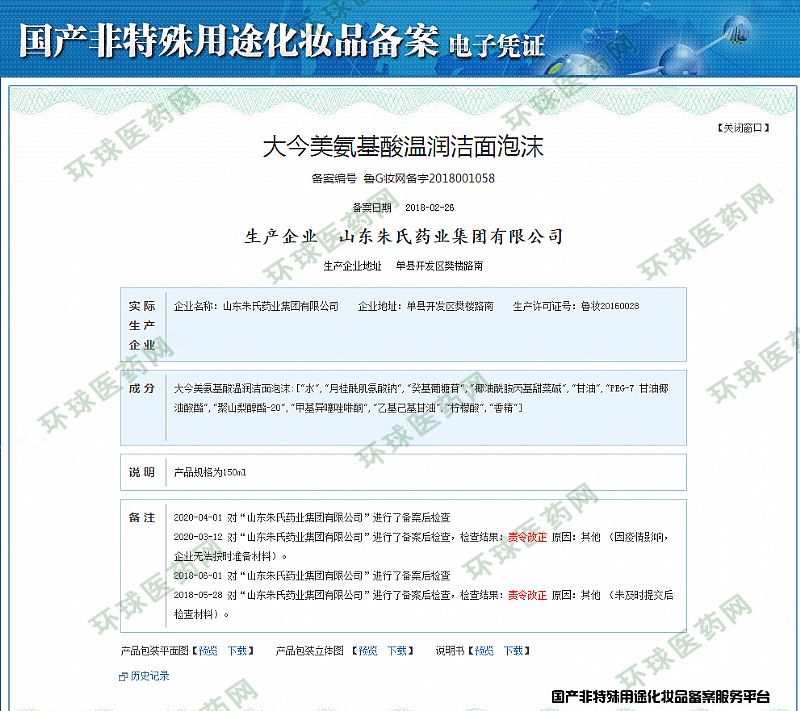The image size is (800, 711).
Task: Click 责令改正 in the 2020-03-12 remark
Action: tap(527, 537)
